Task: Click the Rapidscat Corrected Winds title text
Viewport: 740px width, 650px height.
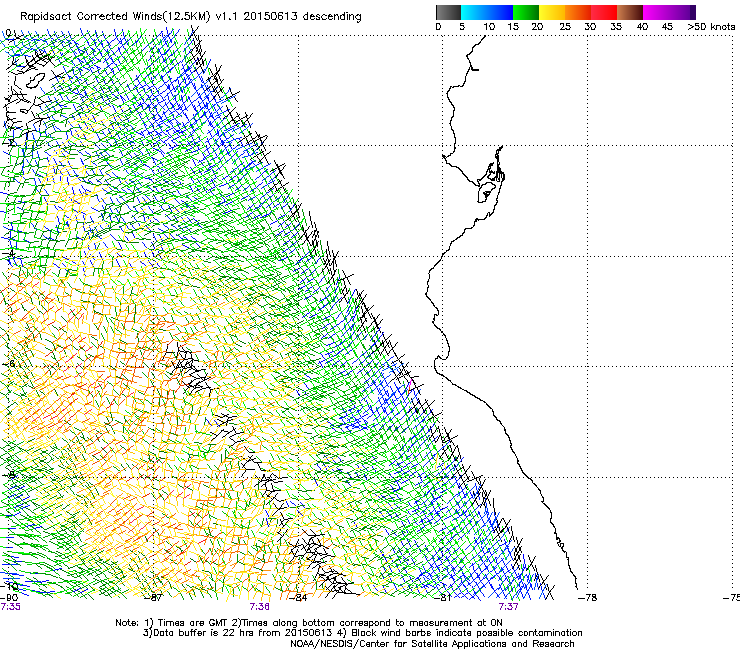Action: pos(191,17)
